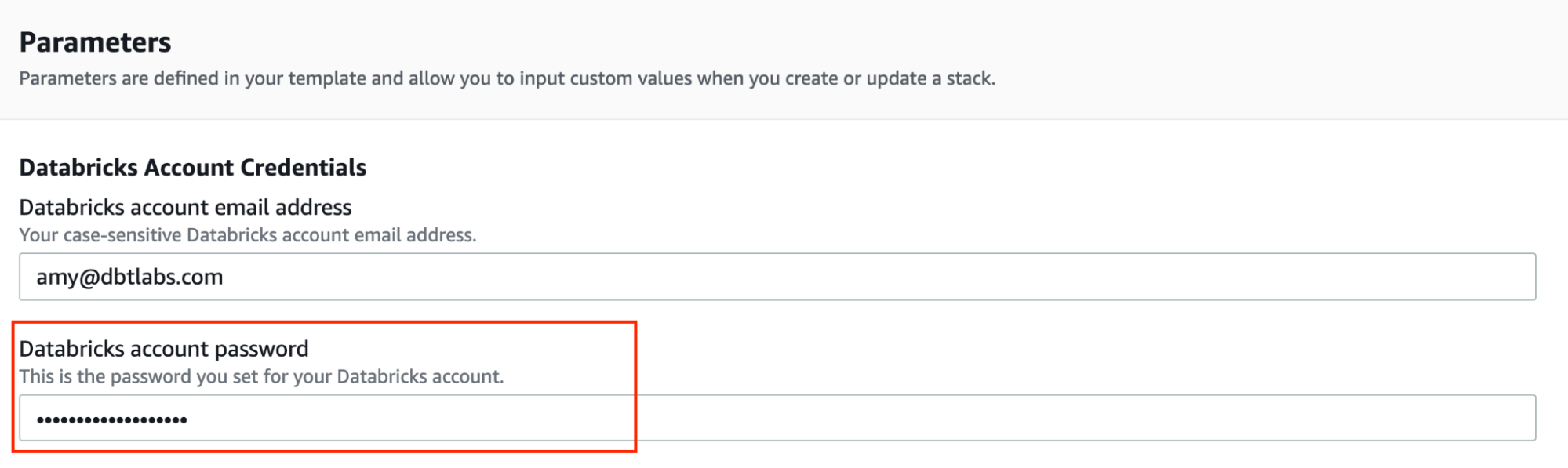Select the 'Databricks account password' label
1568x468 pixels.
[x=164, y=349]
